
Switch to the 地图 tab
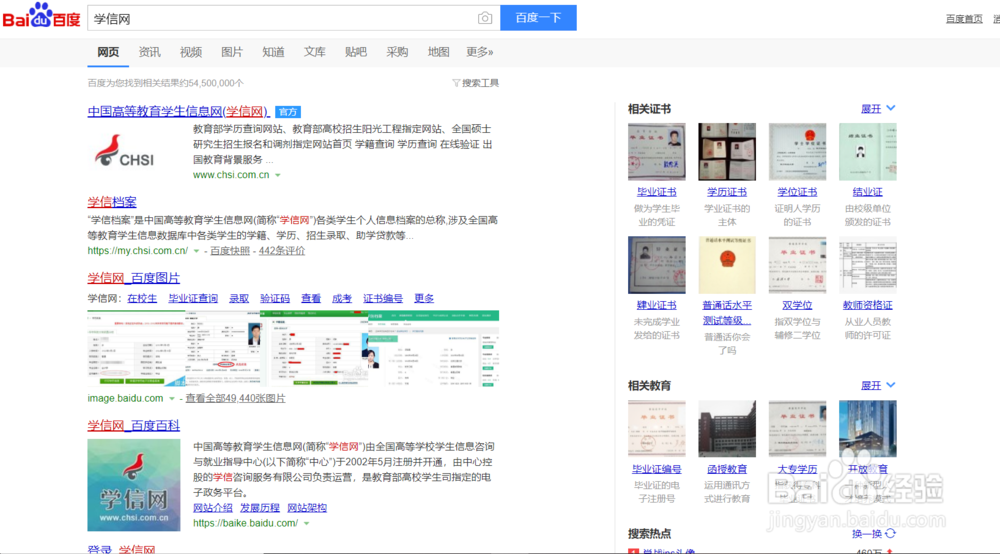pyautogui.click(x=438, y=52)
